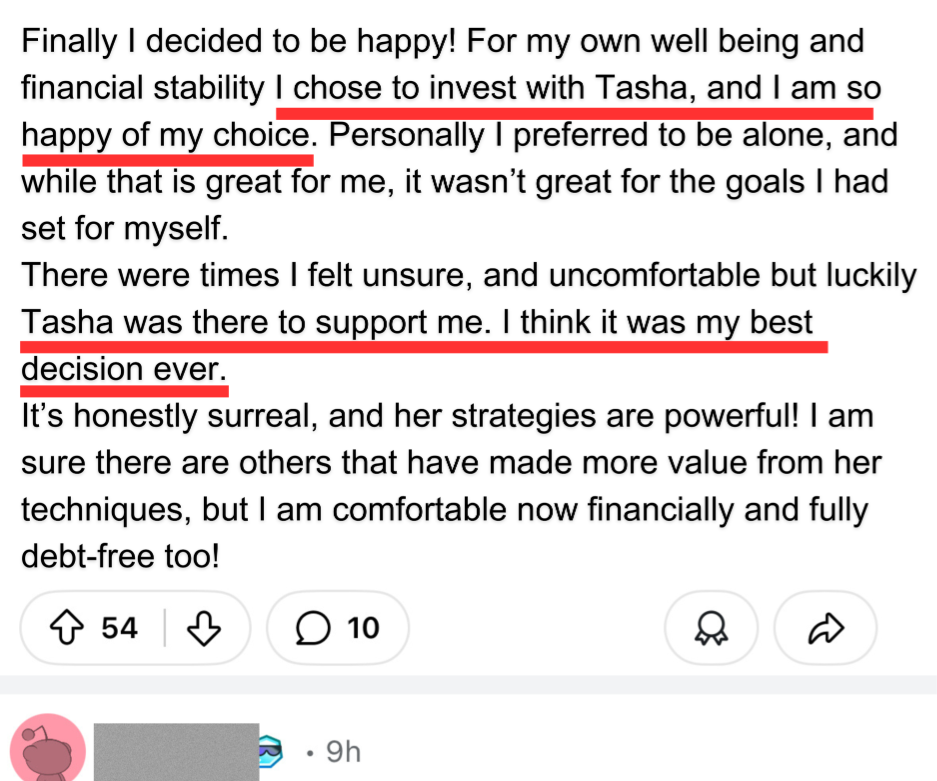Click the comment count showing 10
This screenshot has width=937, height=781.
363,628
